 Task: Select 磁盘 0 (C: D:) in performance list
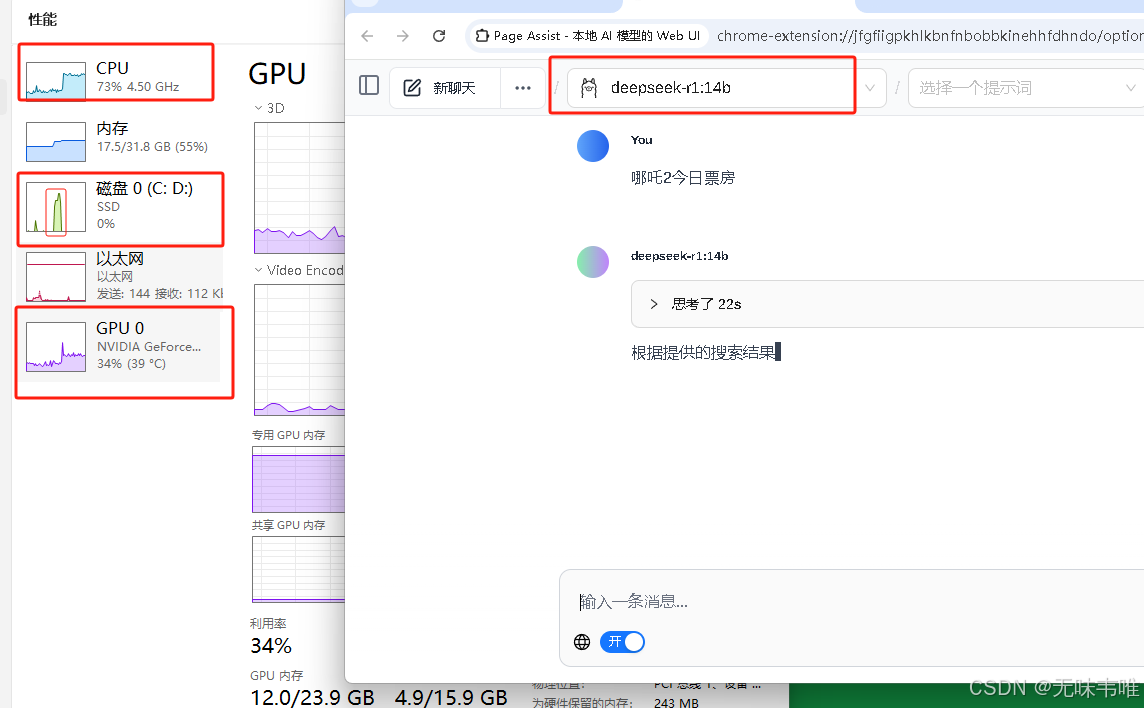pyautogui.click(x=120, y=207)
